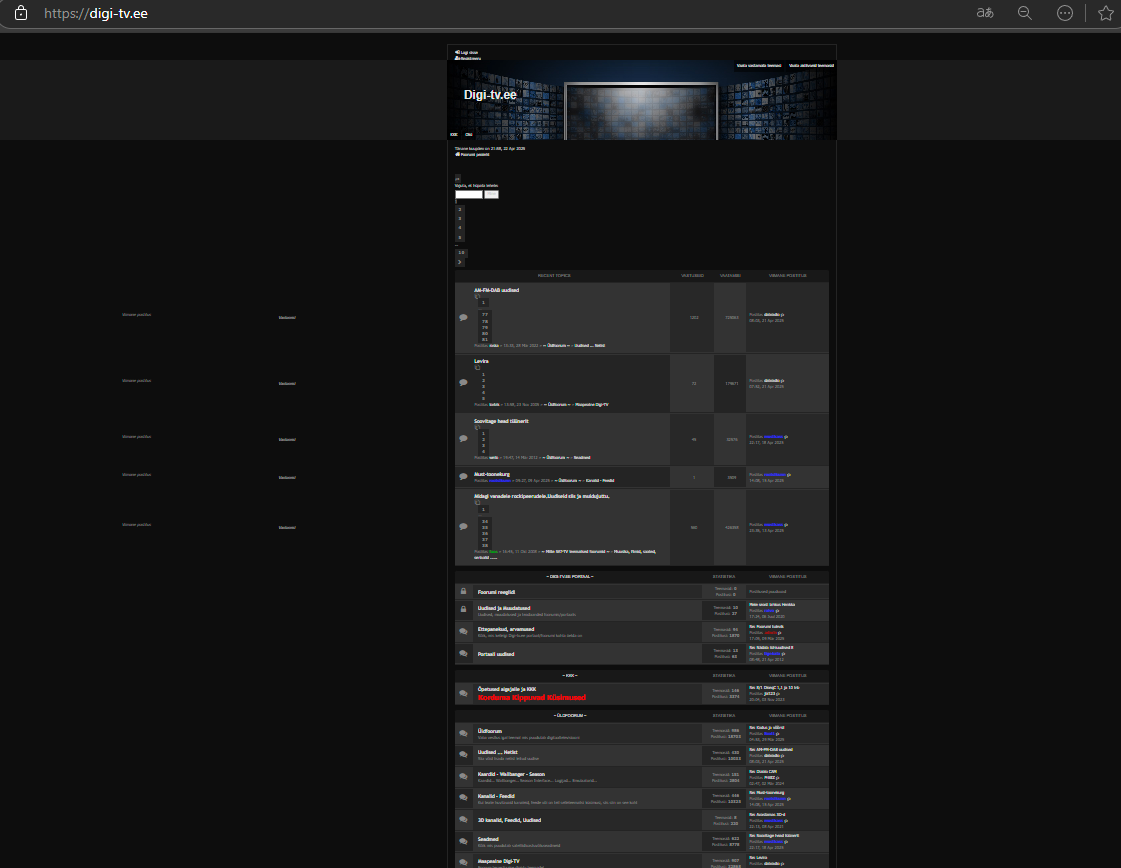1121x868 pixels.
Task: Open the Uudised ja Raadatused forum
Action: 504,608
